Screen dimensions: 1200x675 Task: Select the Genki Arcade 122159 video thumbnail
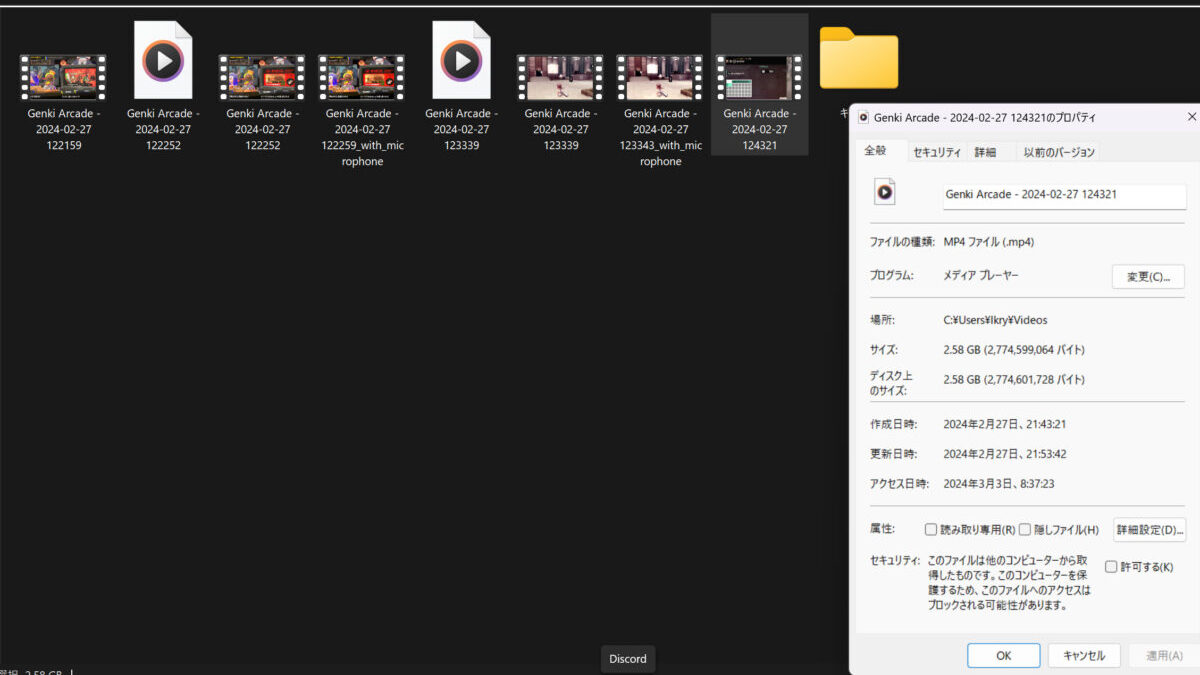(63, 77)
